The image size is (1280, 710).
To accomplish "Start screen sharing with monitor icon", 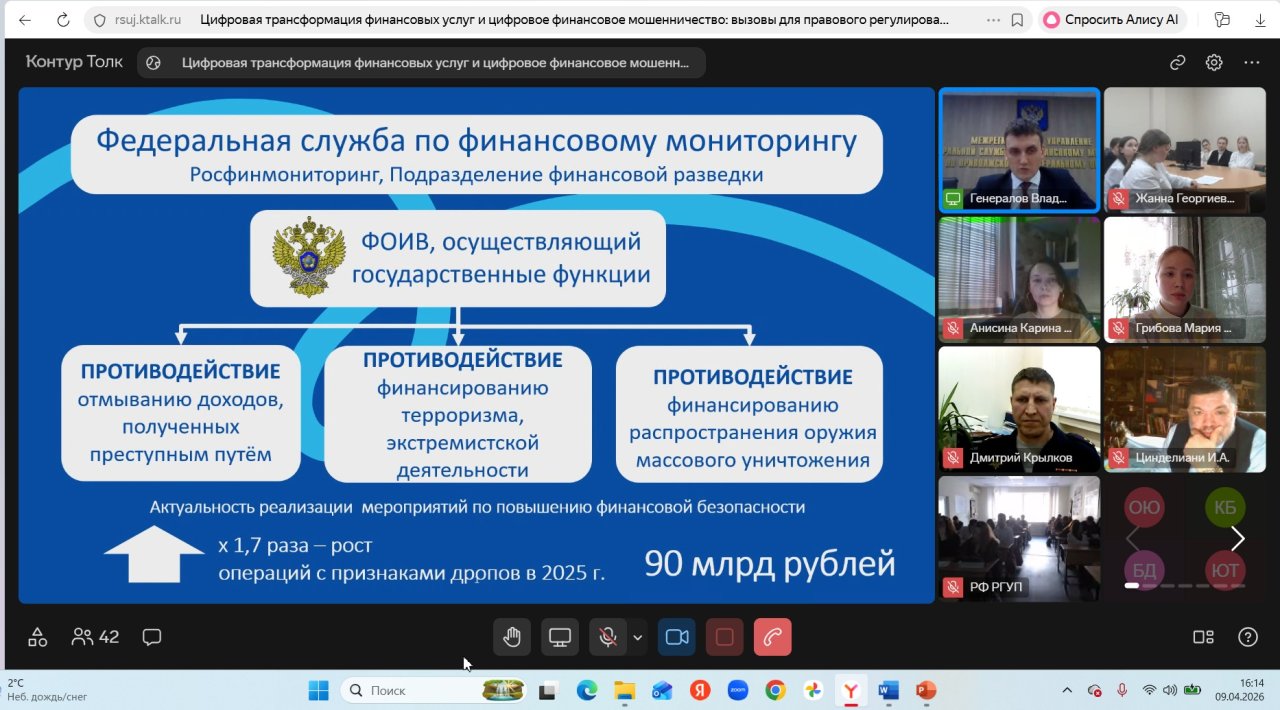I will pyautogui.click(x=560, y=637).
